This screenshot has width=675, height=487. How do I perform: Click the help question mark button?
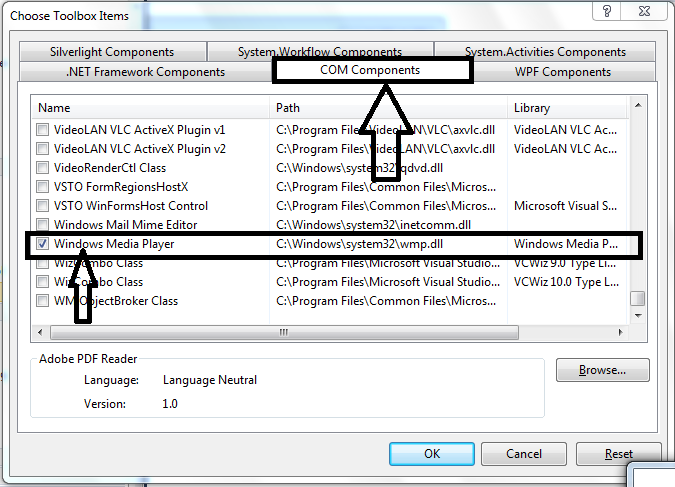(607, 11)
